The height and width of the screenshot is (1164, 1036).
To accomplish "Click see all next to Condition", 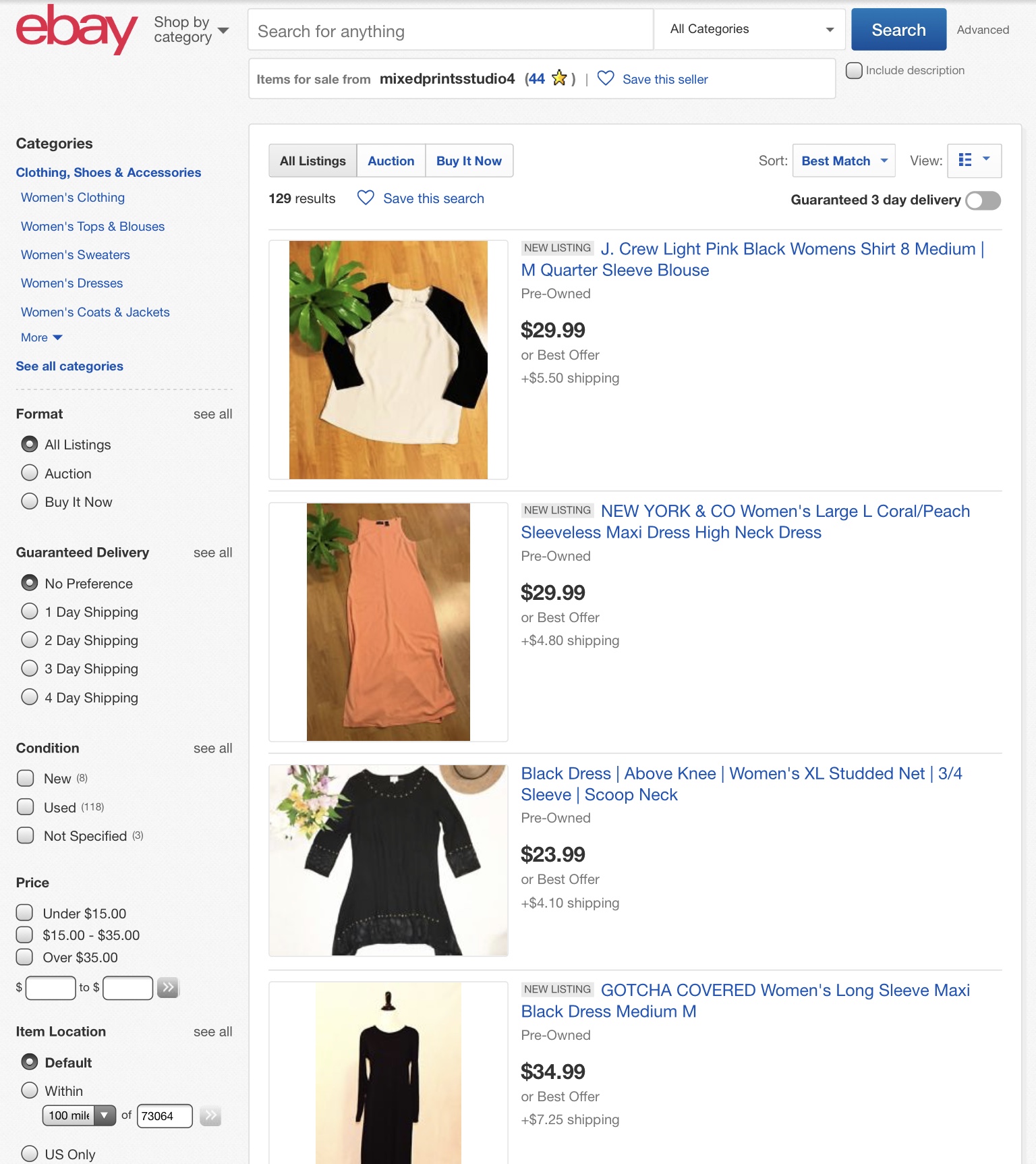I will coord(212,748).
